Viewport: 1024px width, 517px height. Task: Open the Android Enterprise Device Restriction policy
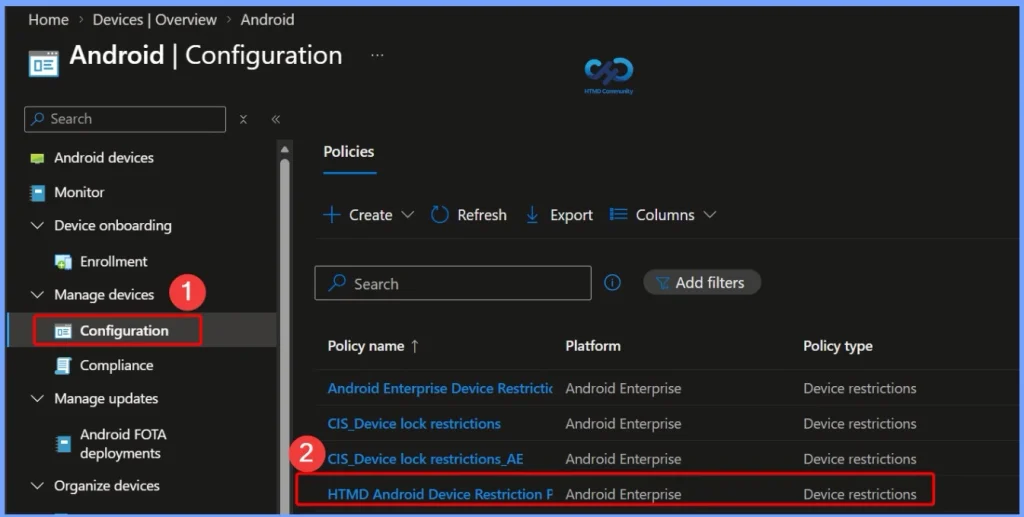point(440,389)
